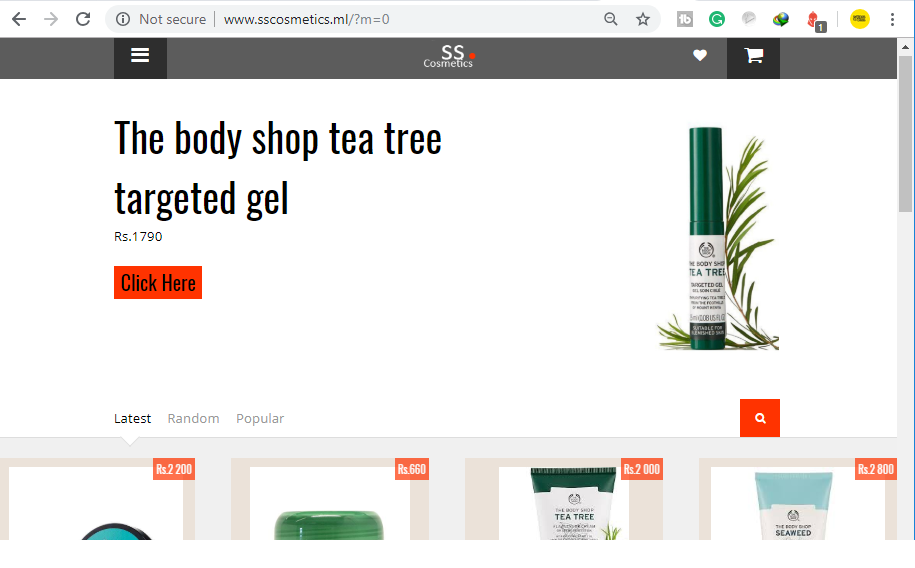
Task: Switch to the Popular tab
Action: [x=260, y=419]
